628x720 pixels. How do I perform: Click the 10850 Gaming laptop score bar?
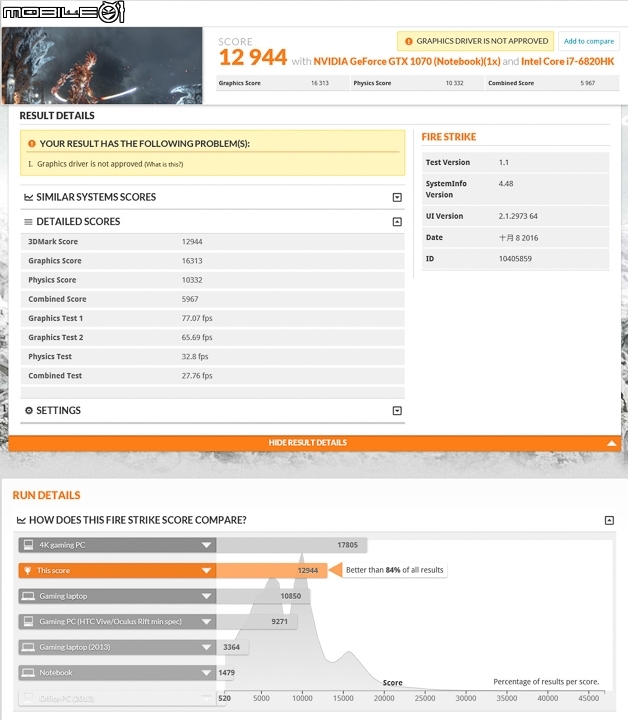click(x=263, y=596)
